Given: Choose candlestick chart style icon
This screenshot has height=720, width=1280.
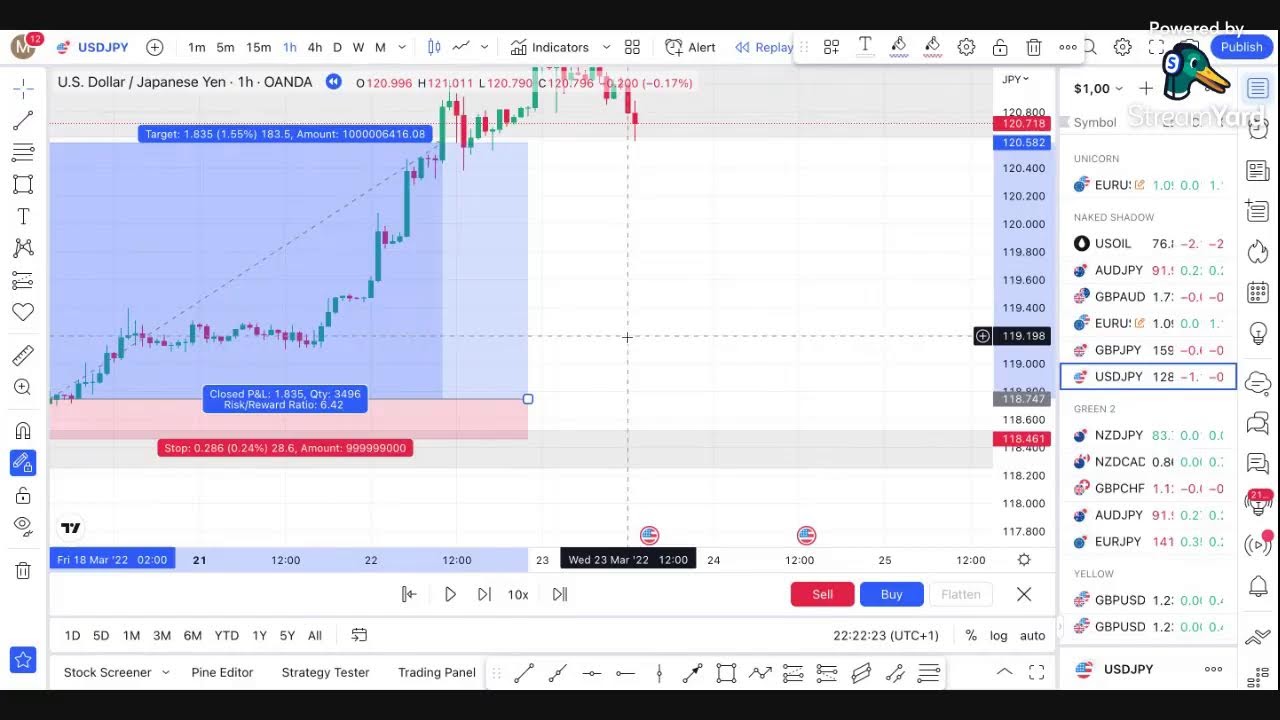Looking at the screenshot, I should tap(434, 47).
